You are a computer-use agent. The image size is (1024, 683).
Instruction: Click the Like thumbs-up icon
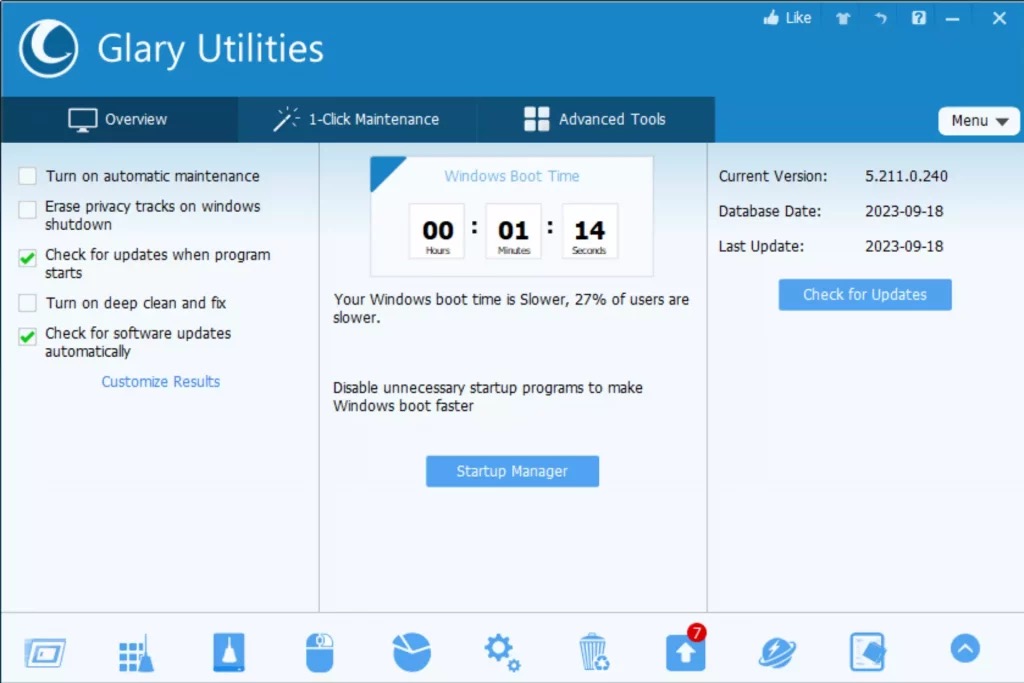tap(771, 18)
